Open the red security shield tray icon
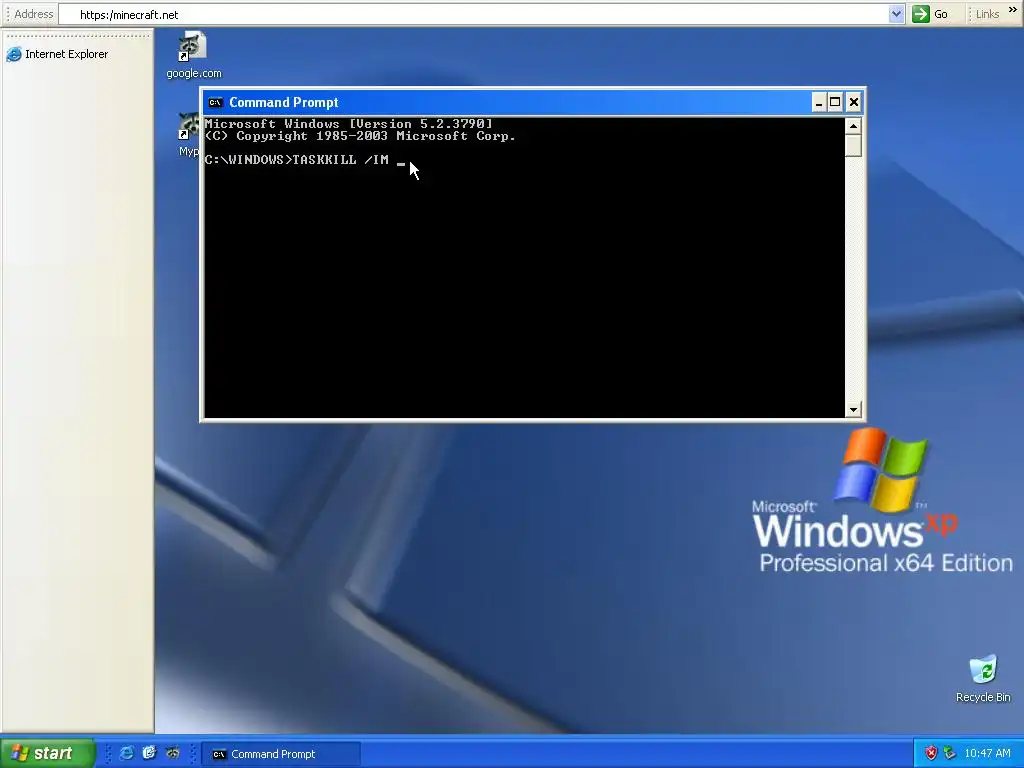Viewport: 1024px width, 768px height. coord(931,754)
